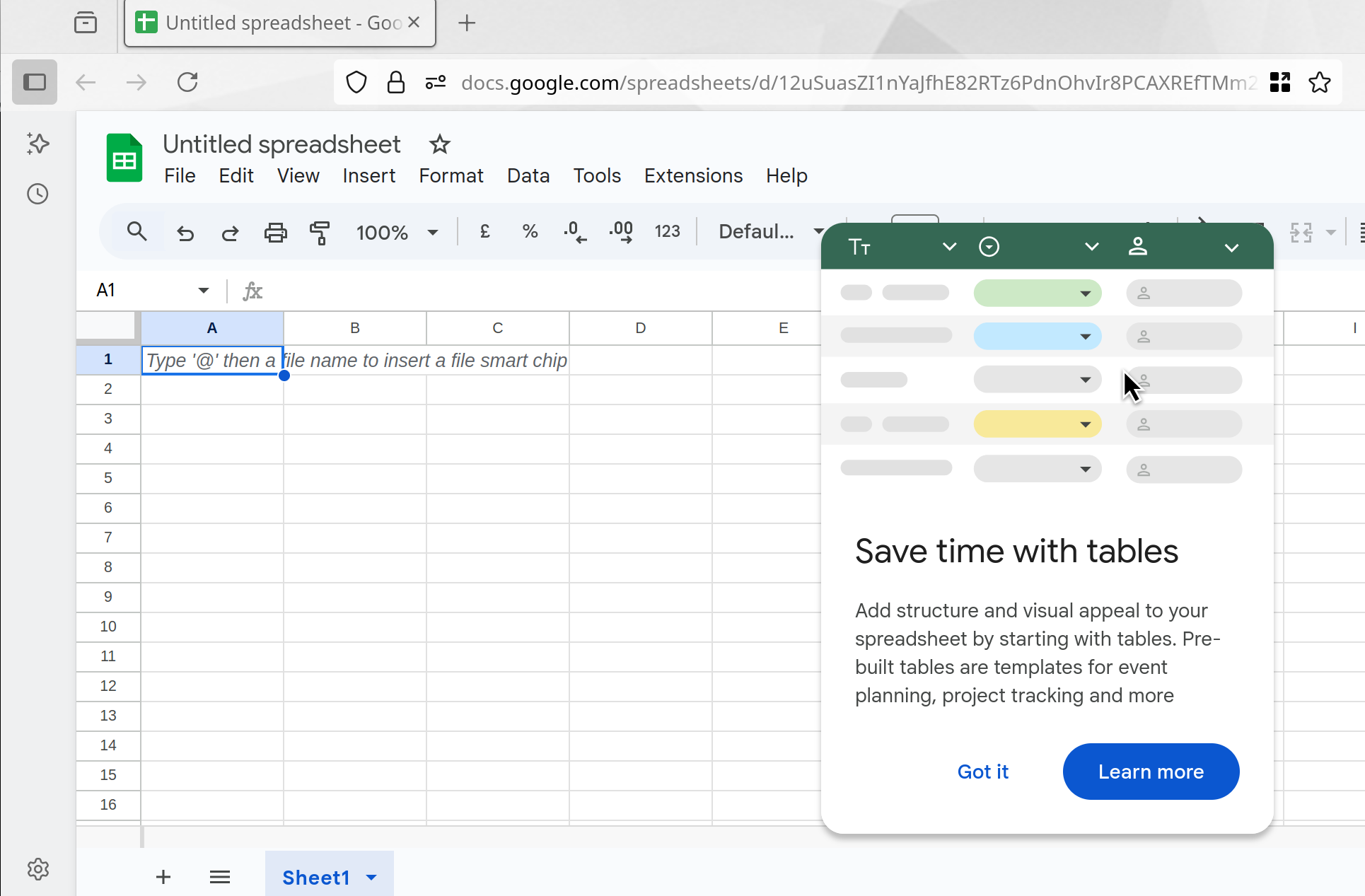Screen dimensions: 1365x896
Task: Select cell A1
Action: (212, 361)
